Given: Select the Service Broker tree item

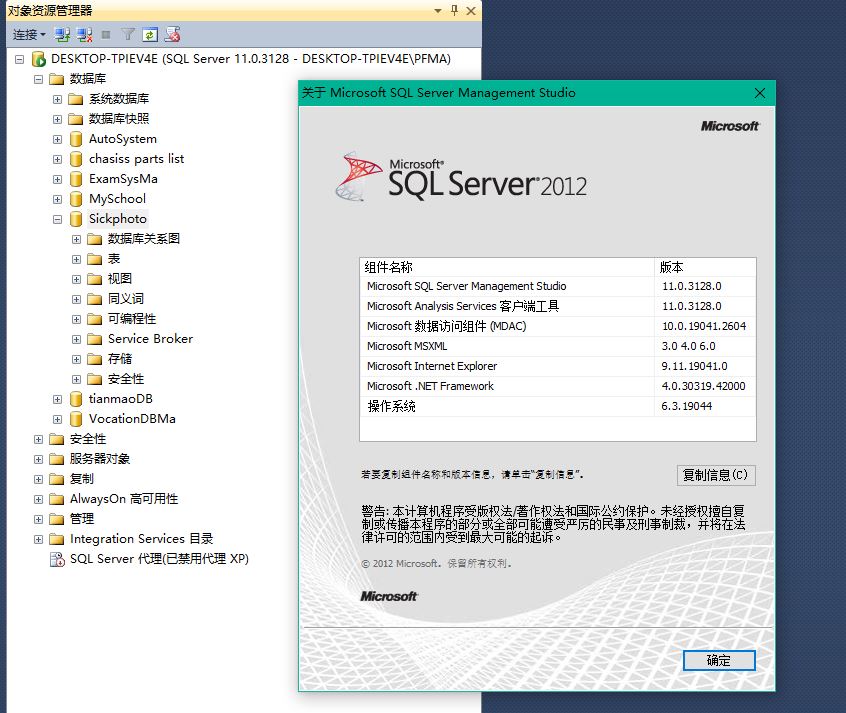Looking at the screenshot, I should 151,338.
